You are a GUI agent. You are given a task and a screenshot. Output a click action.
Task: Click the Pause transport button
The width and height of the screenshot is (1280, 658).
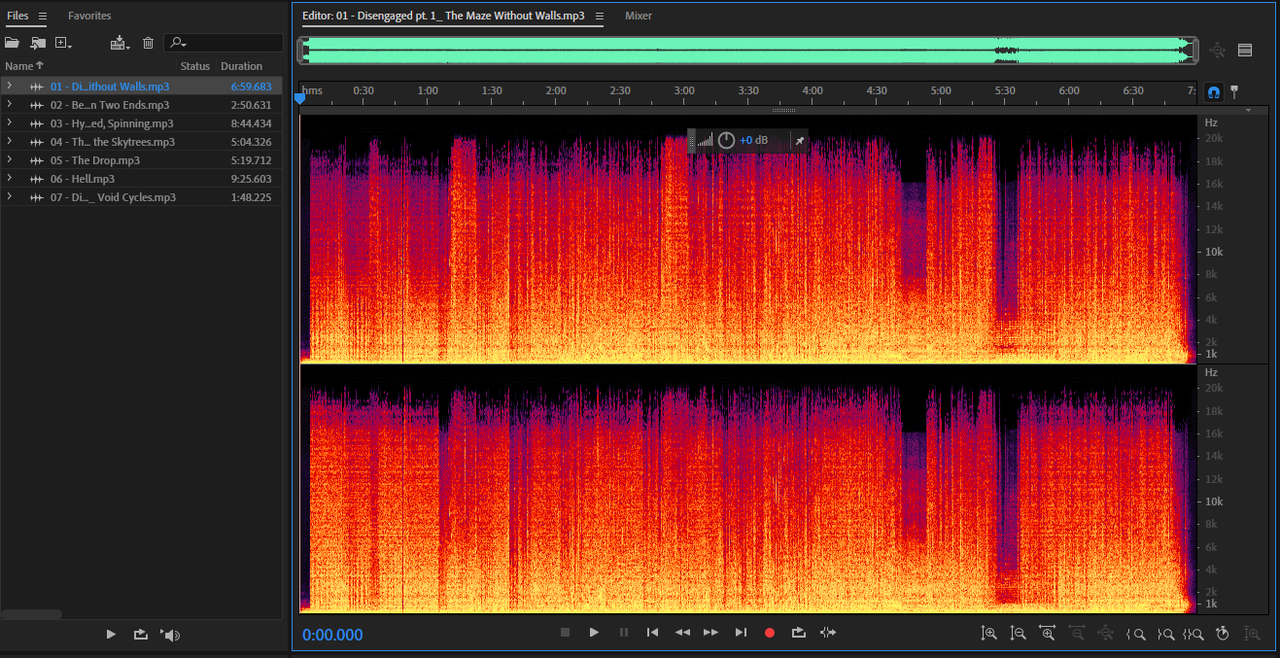point(624,632)
